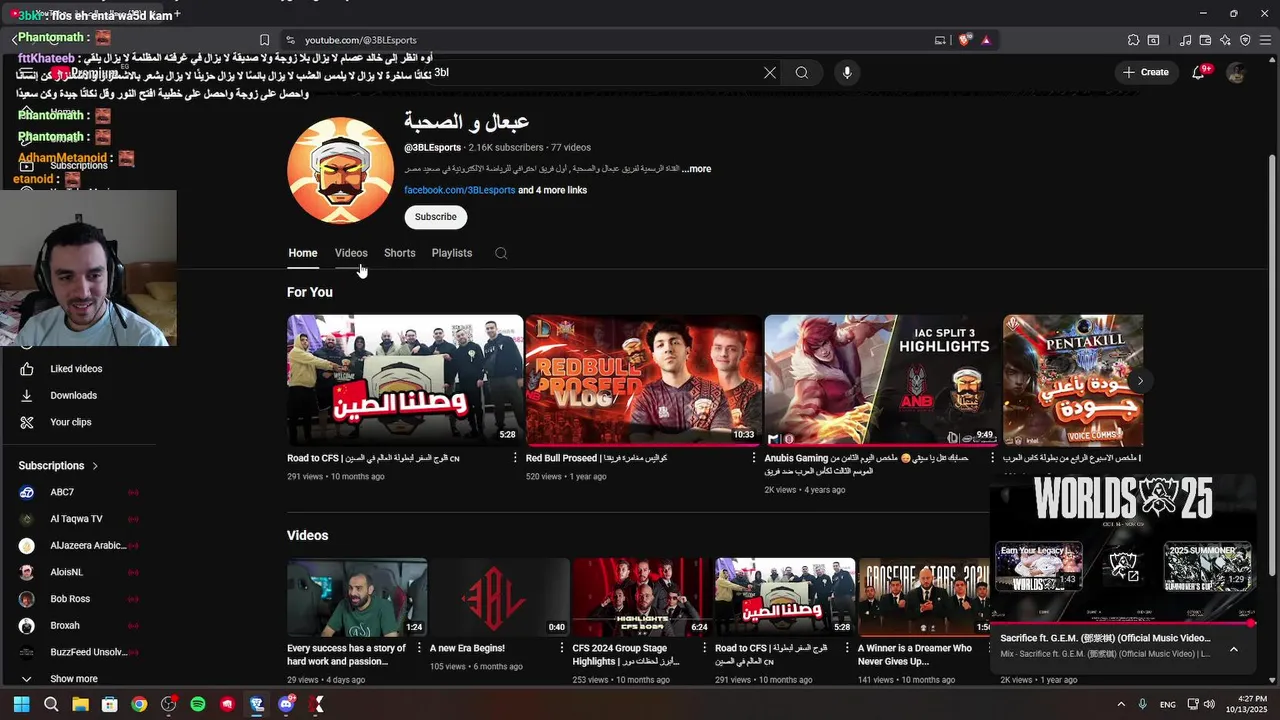Open the Road to CFS video thumbnail in For You

405,380
